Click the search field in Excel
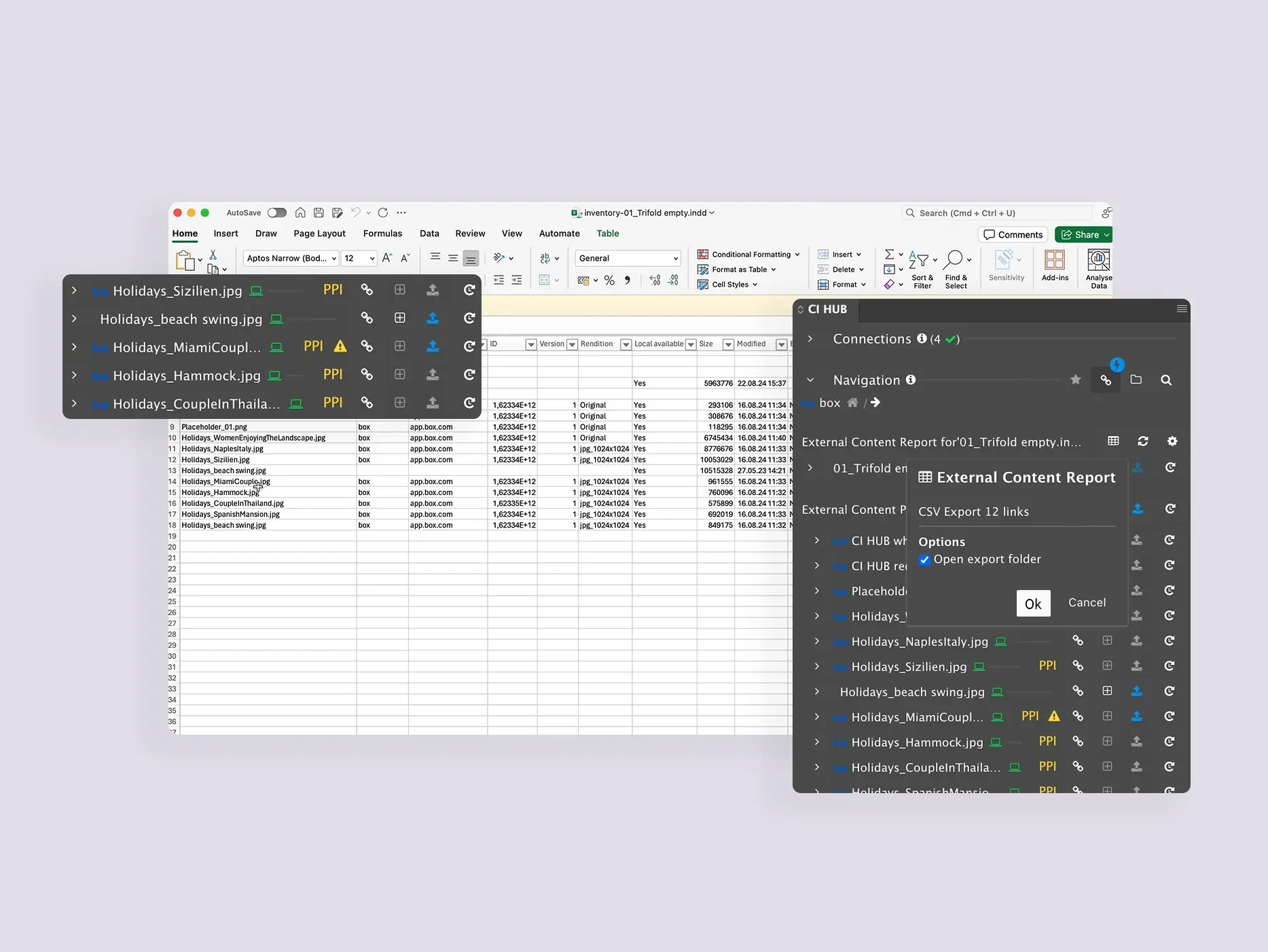 [997, 213]
